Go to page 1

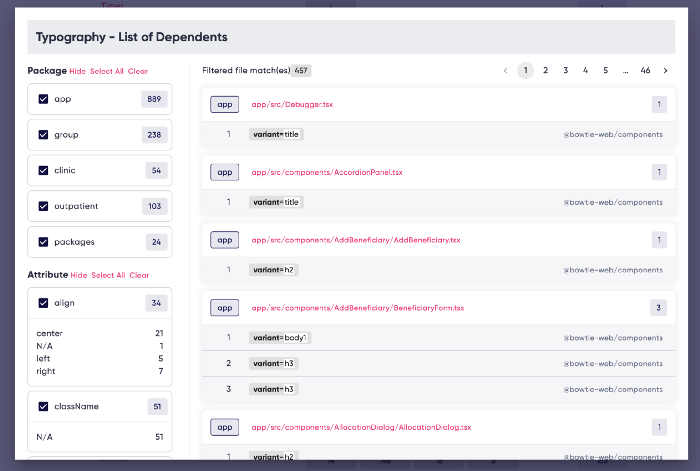(x=525, y=71)
